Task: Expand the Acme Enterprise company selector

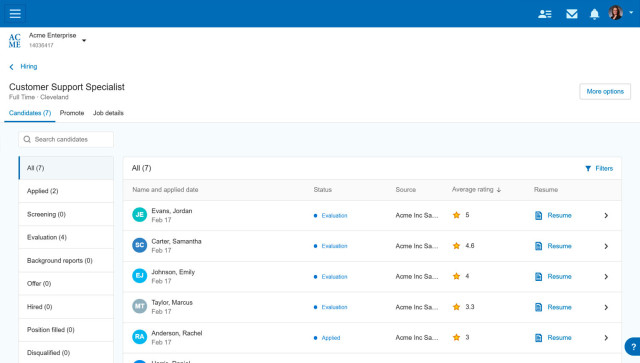Action: (84, 40)
